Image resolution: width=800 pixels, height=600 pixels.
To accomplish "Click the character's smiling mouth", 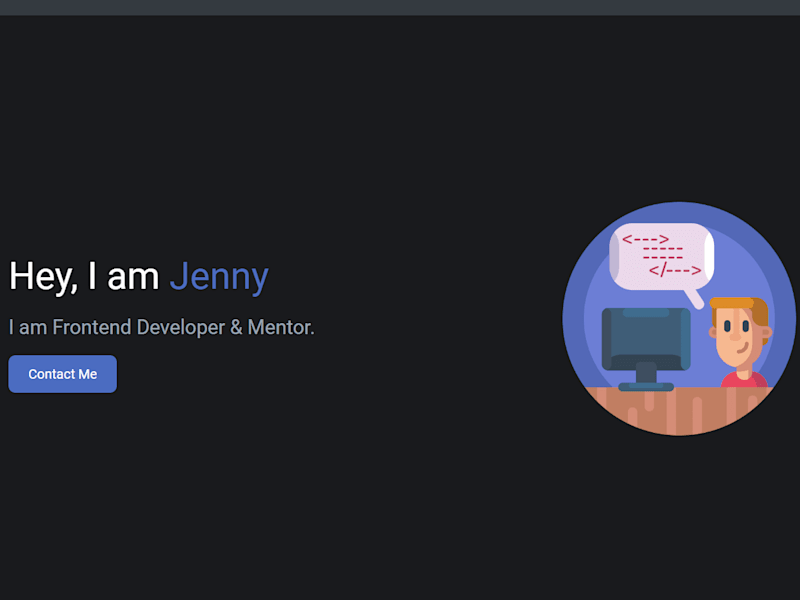I will point(743,349).
